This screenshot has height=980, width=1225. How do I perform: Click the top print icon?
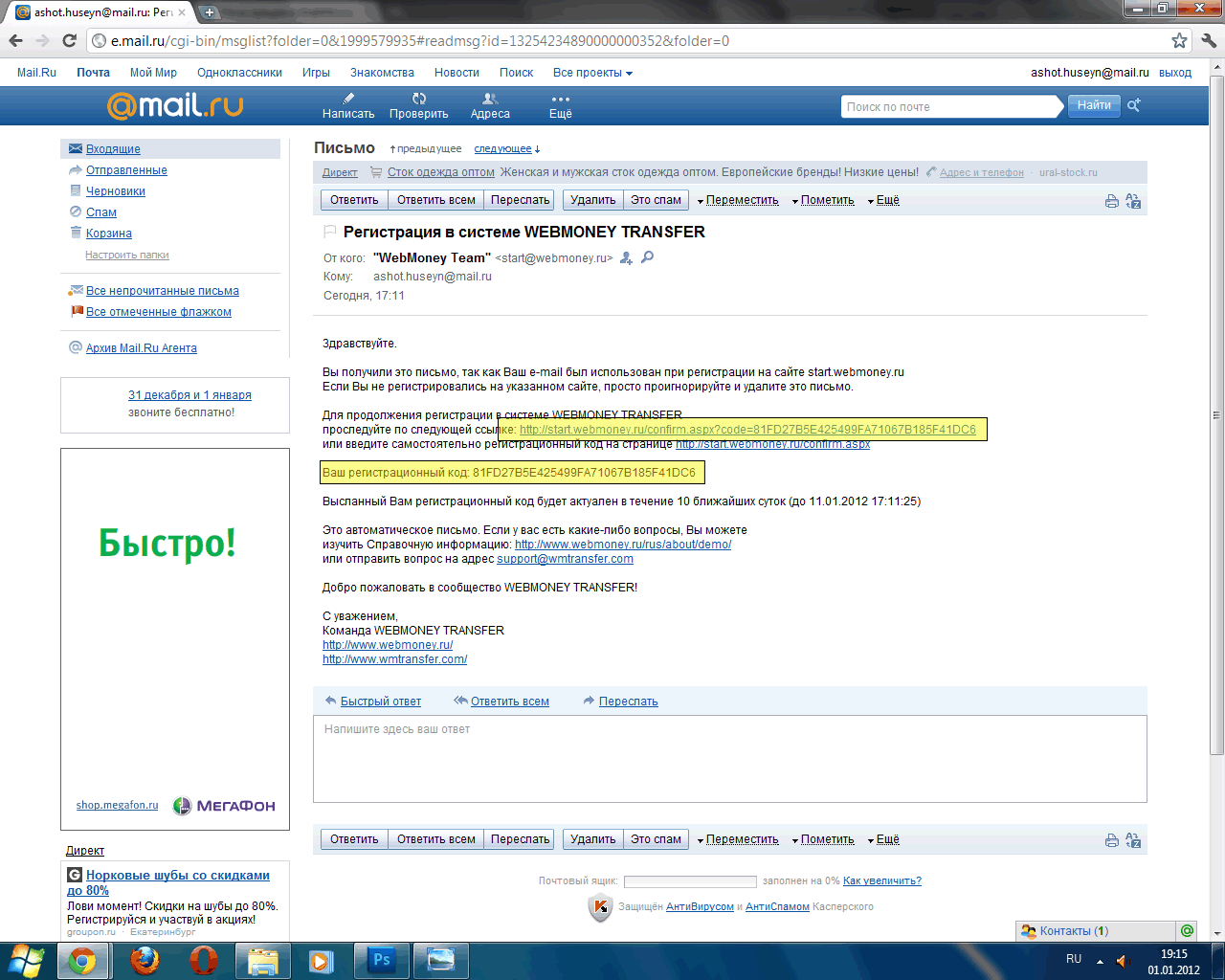click(1111, 201)
